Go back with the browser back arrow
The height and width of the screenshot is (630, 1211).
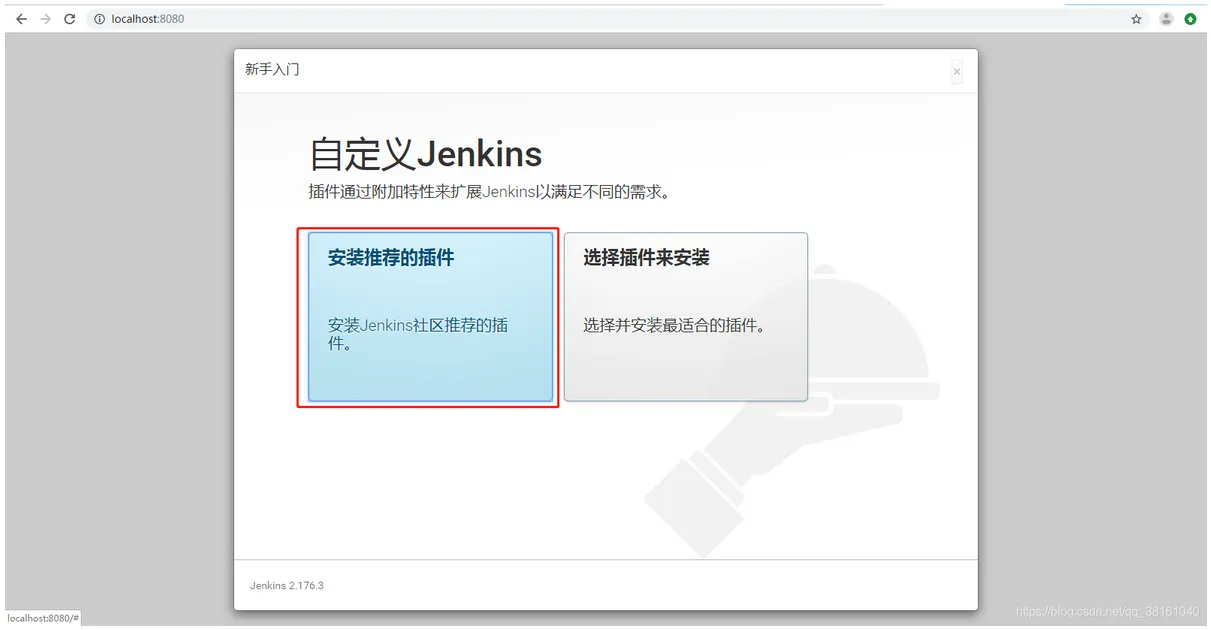point(21,19)
